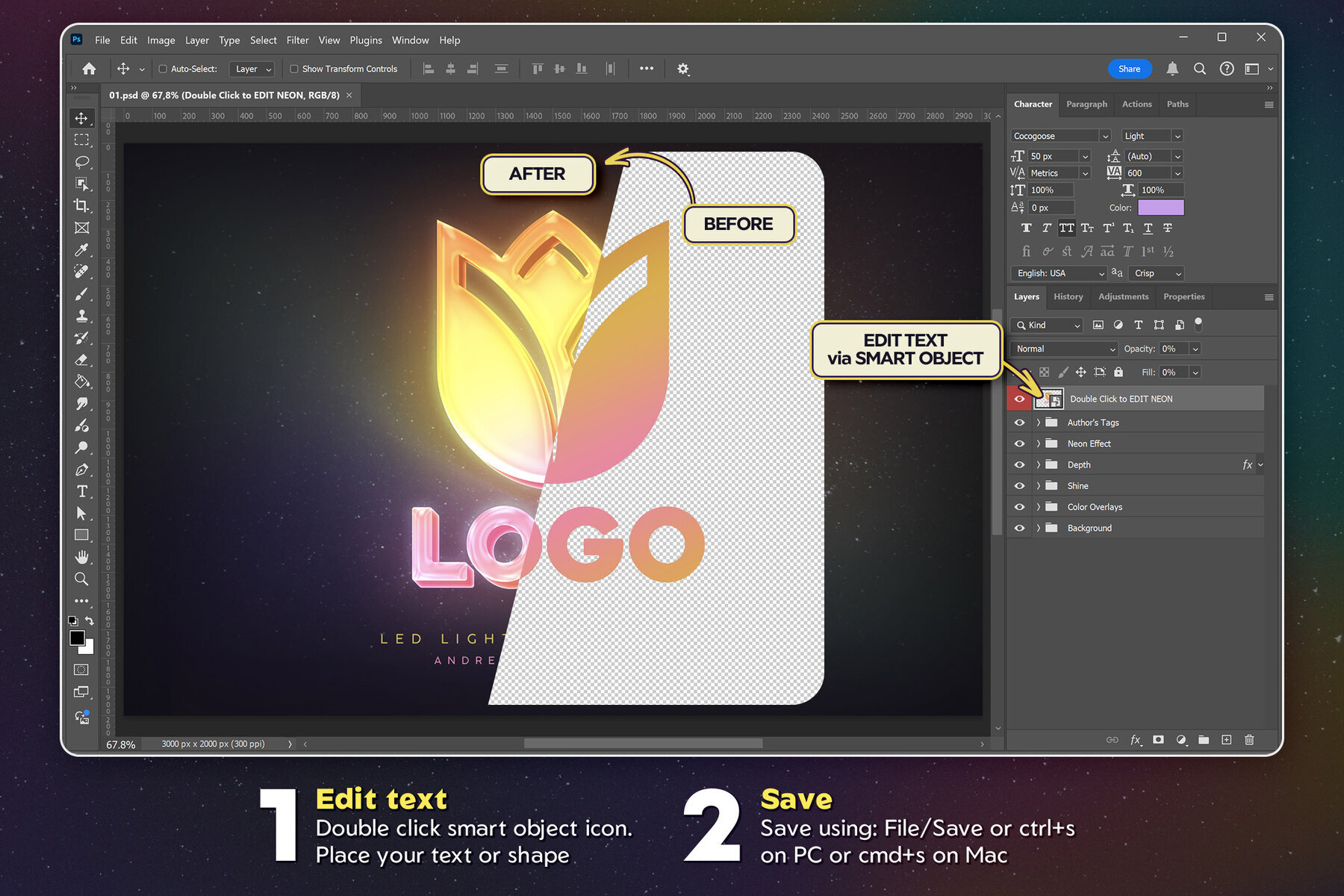Select the Move tool
The width and height of the screenshot is (1344, 896).
tap(81, 117)
